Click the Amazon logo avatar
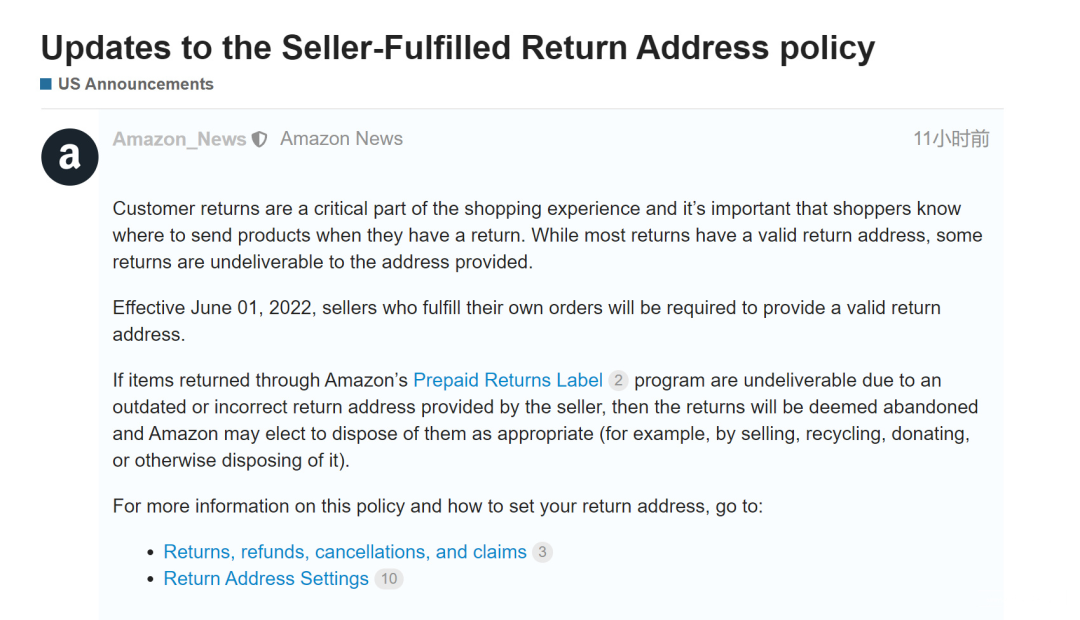The width and height of the screenshot is (1080, 620). [69, 157]
